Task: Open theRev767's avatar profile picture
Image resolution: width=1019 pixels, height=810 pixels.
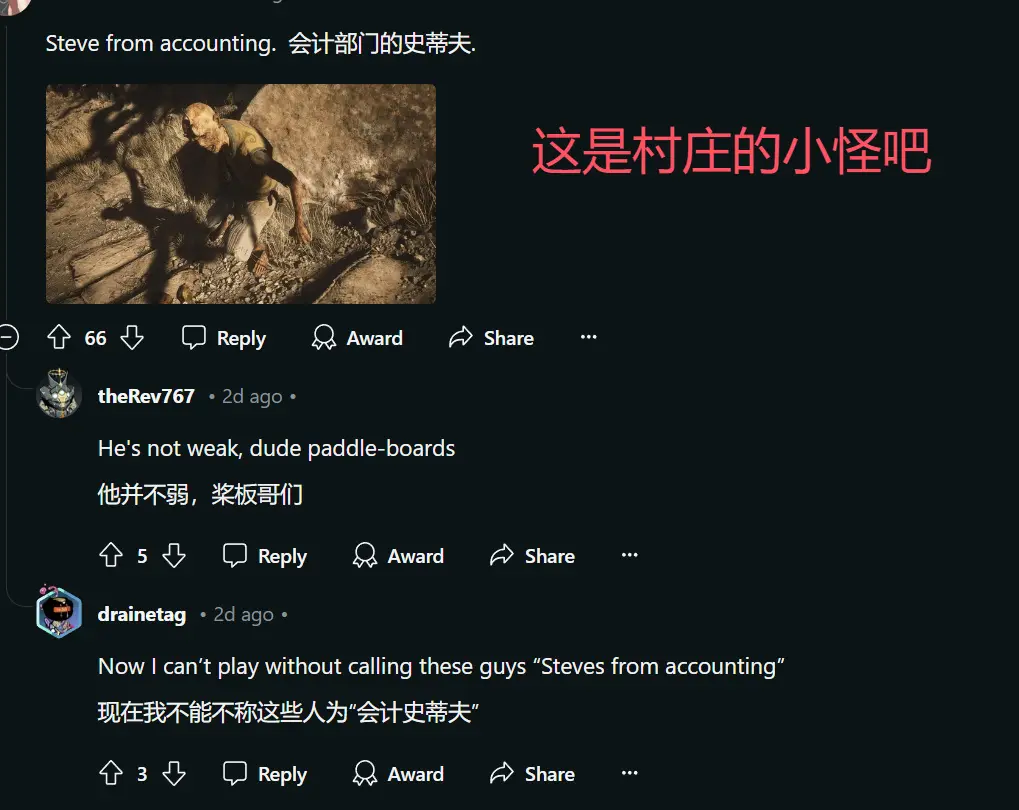Action: pos(59,394)
